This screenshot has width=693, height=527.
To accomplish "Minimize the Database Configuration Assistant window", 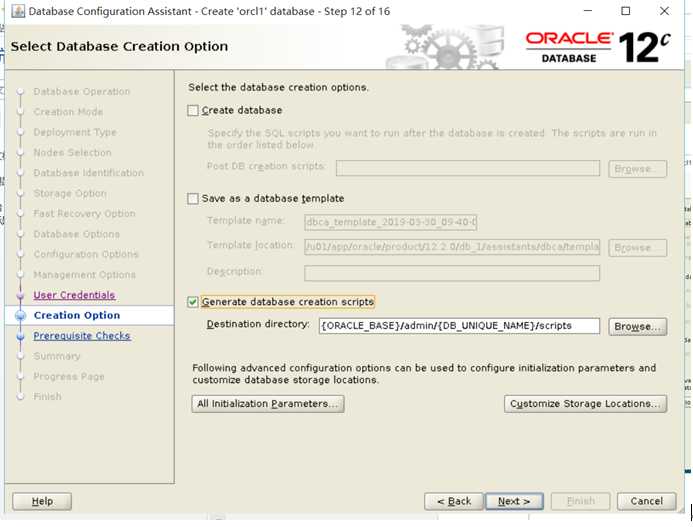I will [x=588, y=11].
